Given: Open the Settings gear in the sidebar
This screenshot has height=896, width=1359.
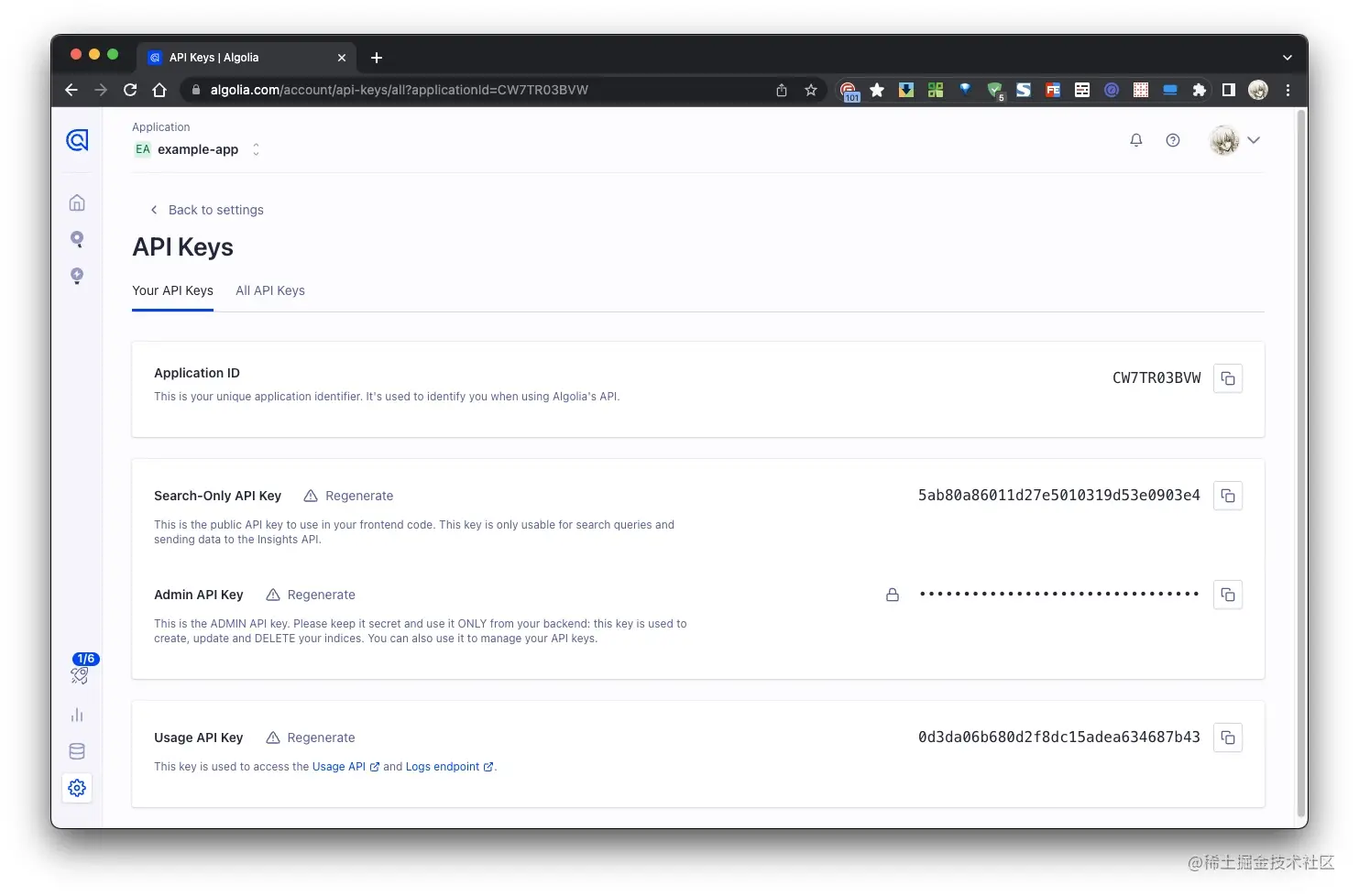Looking at the screenshot, I should tap(77, 787).
